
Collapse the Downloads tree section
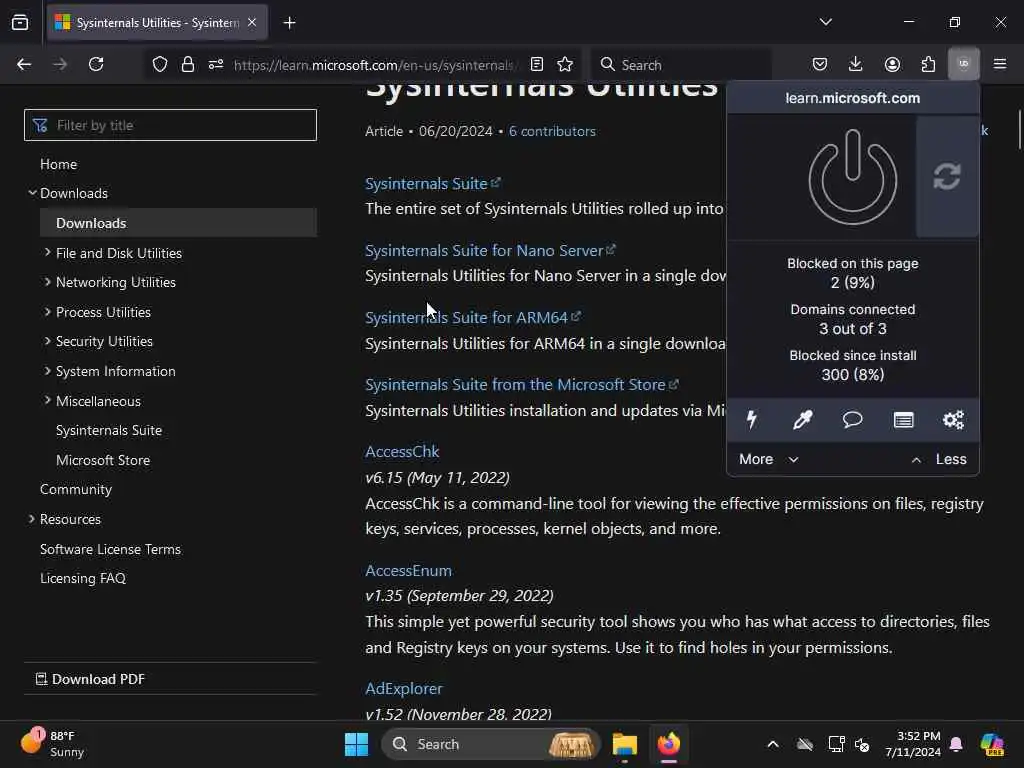pos(32,193)
